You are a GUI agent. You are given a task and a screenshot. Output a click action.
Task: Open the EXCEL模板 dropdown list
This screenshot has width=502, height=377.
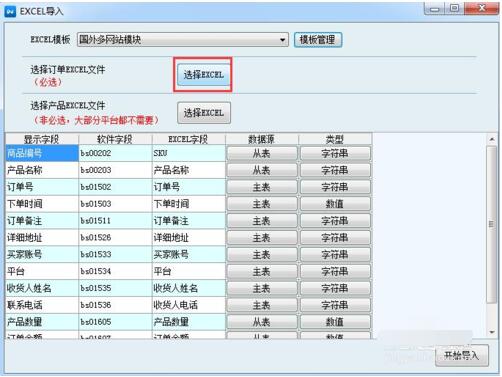pyautogui.click(x=183, y=40)
